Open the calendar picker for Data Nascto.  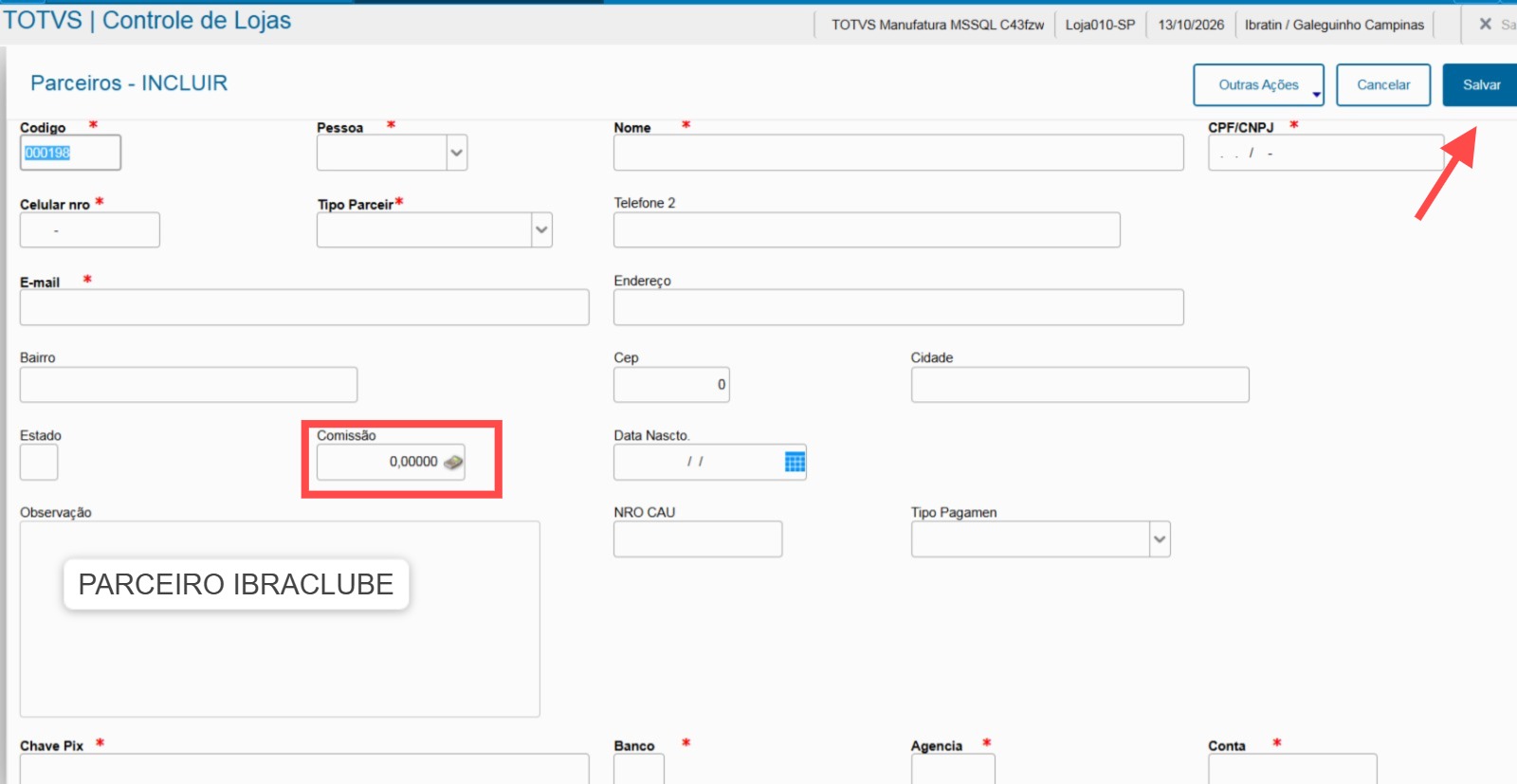coord(795,462)
